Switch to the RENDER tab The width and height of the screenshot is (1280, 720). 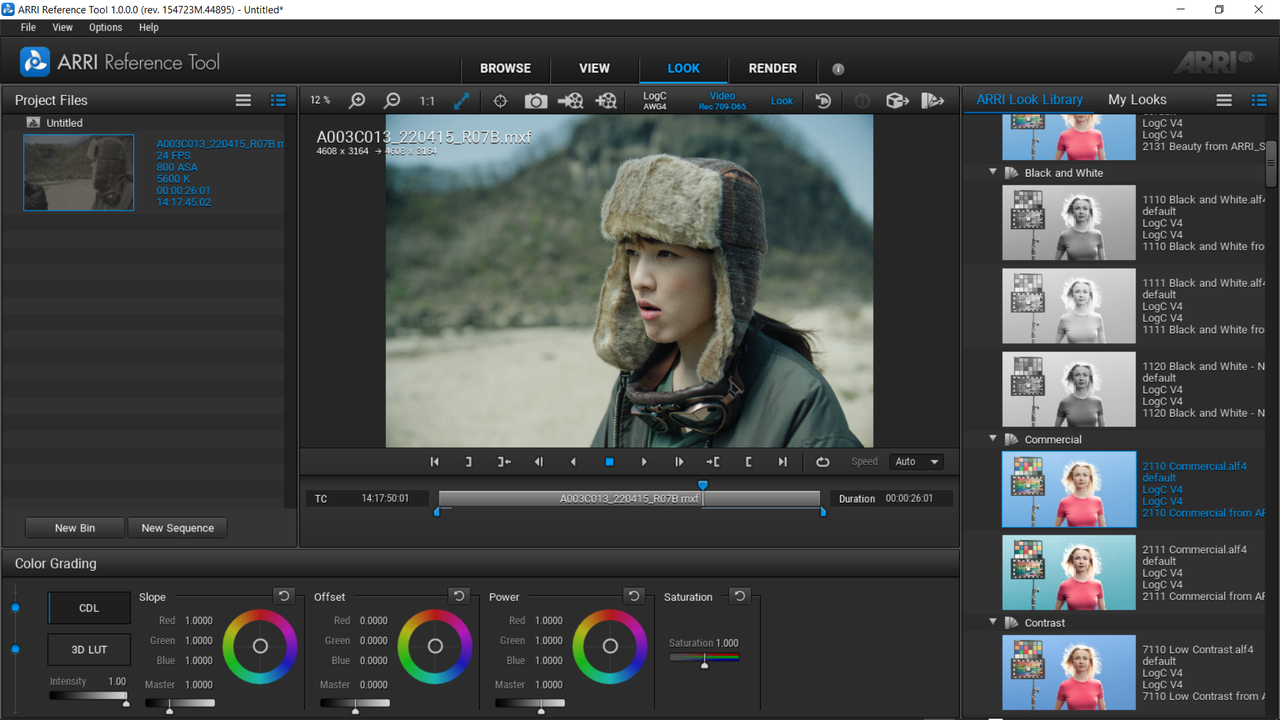point(773,69)
